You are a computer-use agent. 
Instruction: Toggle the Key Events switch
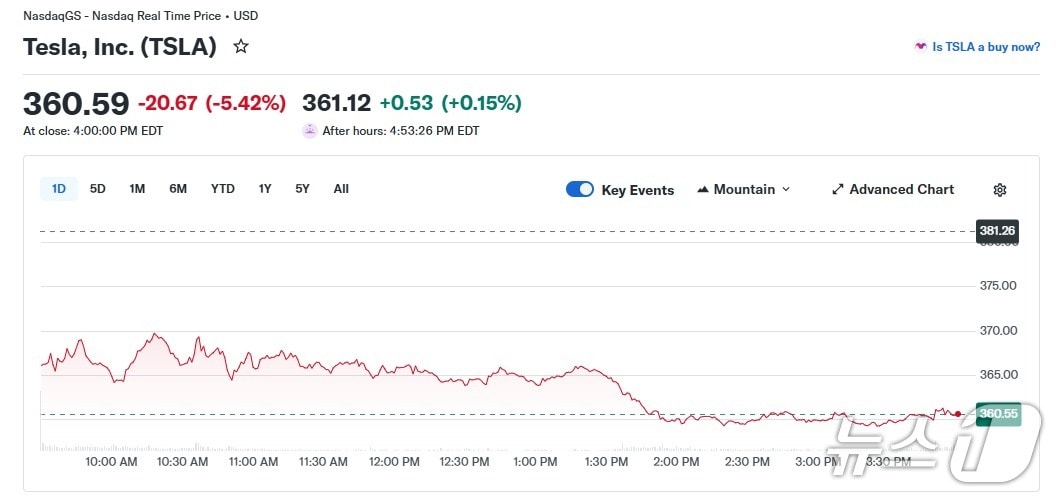(x=580, y=190)
